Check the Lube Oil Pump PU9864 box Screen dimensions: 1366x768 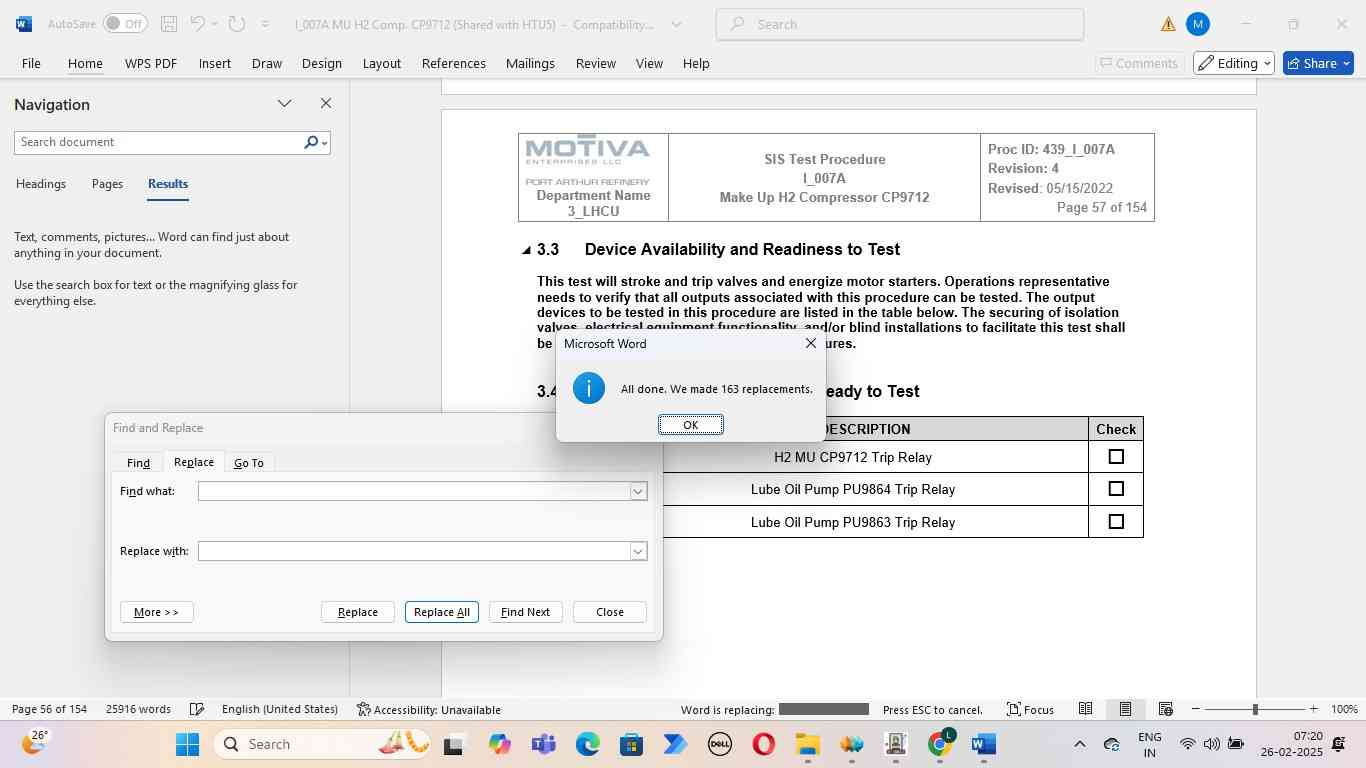tap(1116, 489)
